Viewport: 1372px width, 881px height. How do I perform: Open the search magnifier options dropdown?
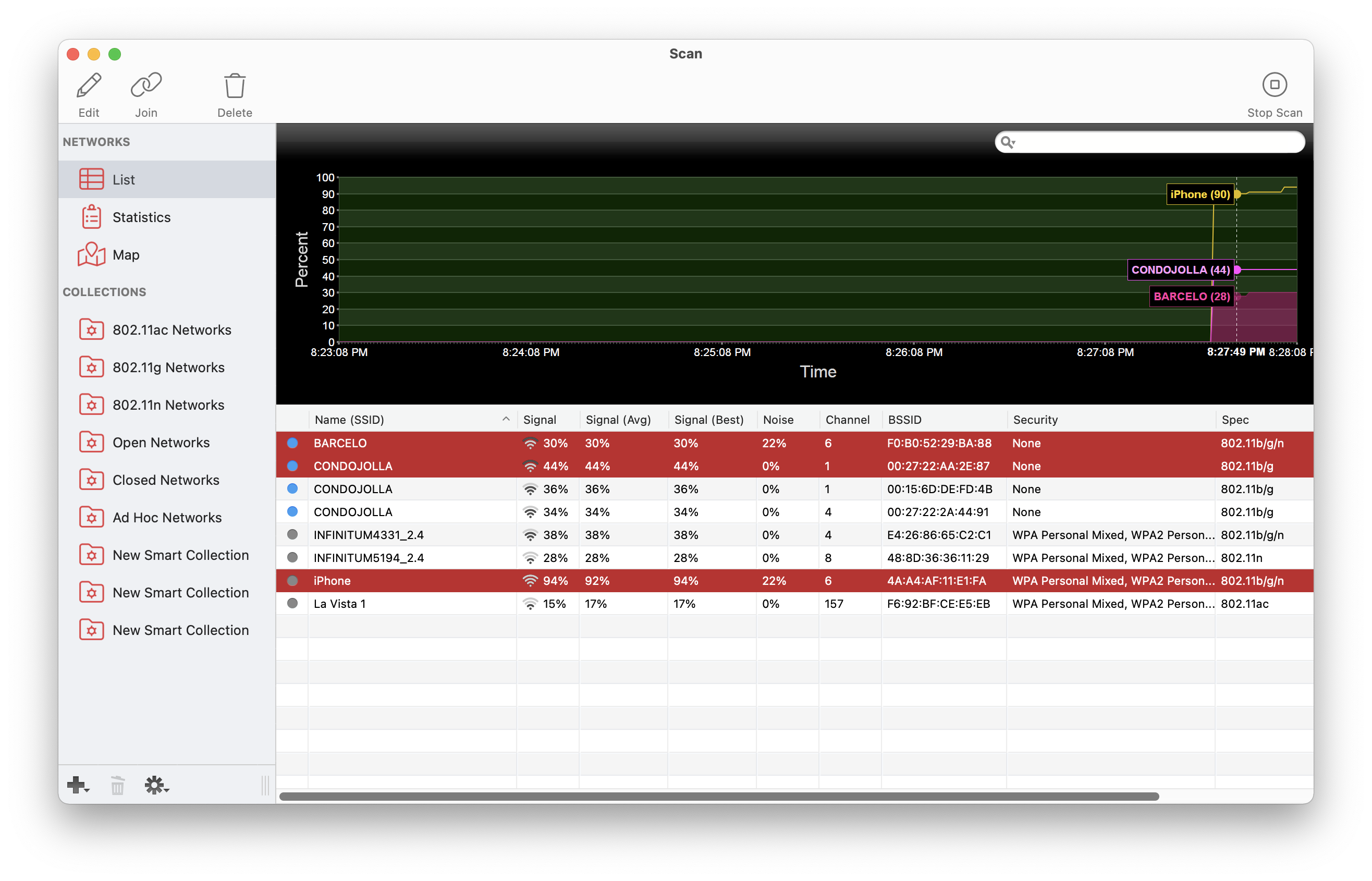(1008, 142)
